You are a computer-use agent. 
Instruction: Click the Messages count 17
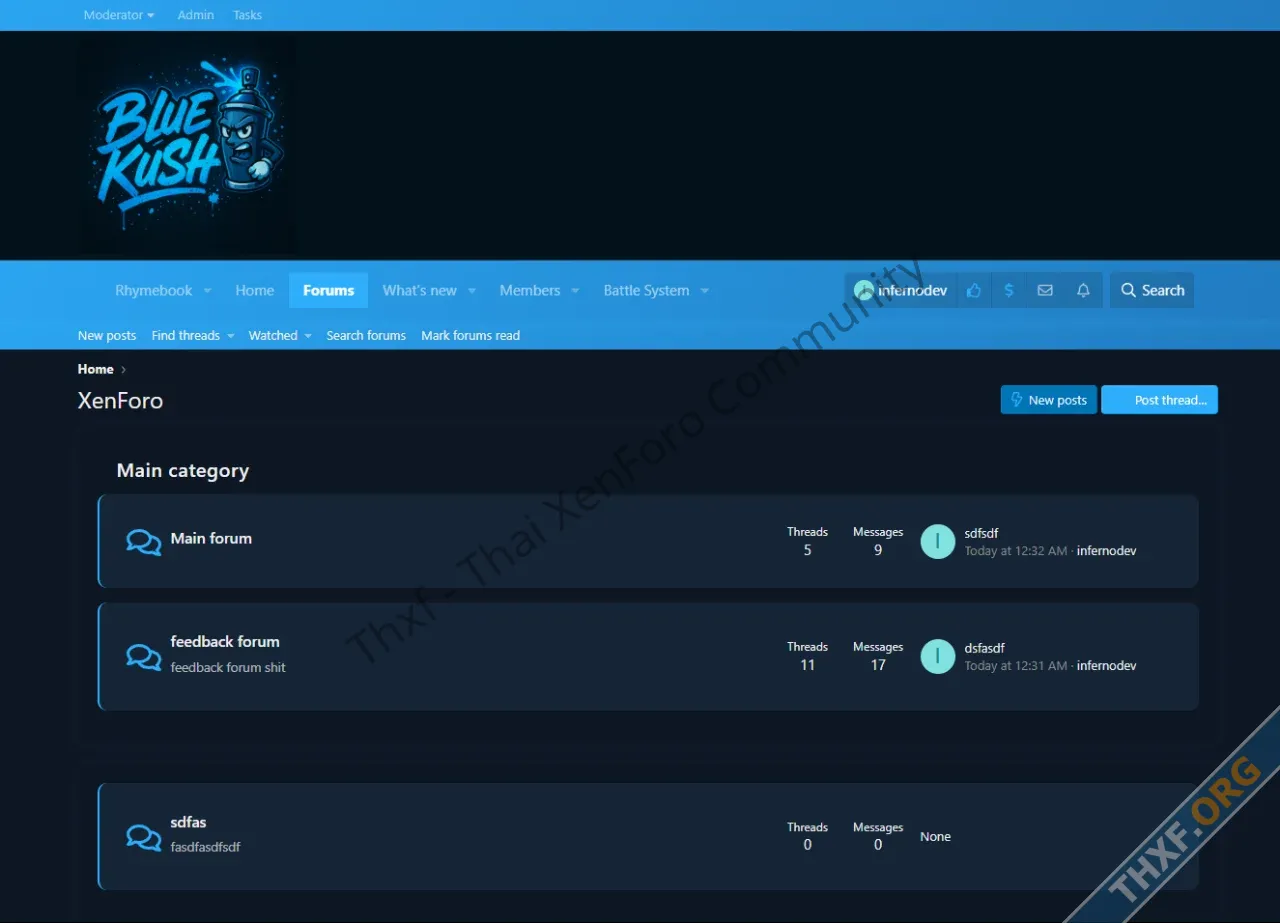[878, 665]
